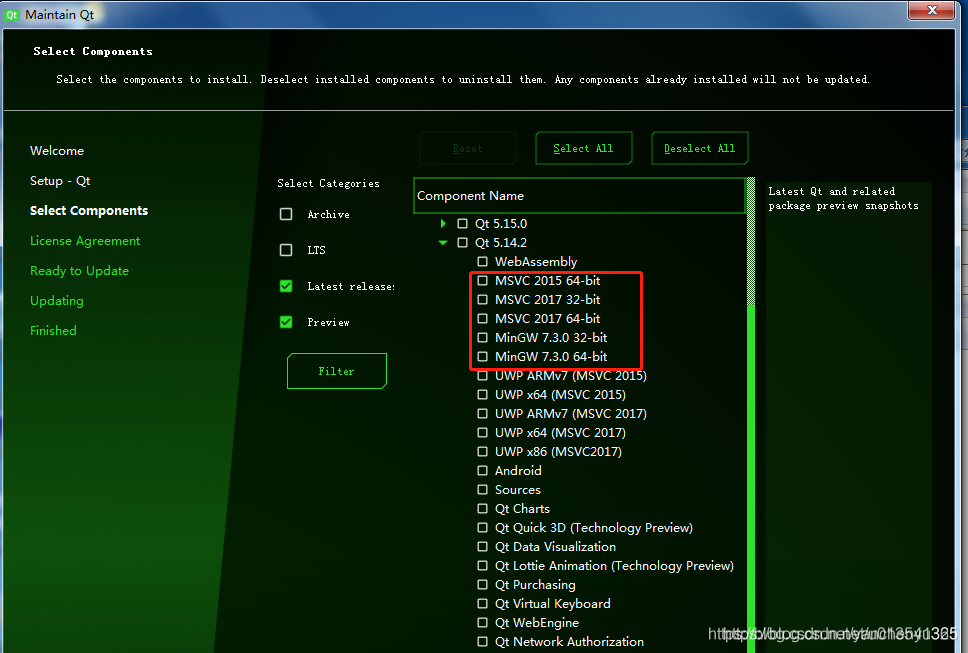
Task: Check MinGW 7.3.0 64-bit checkbox
Action: 482,357
